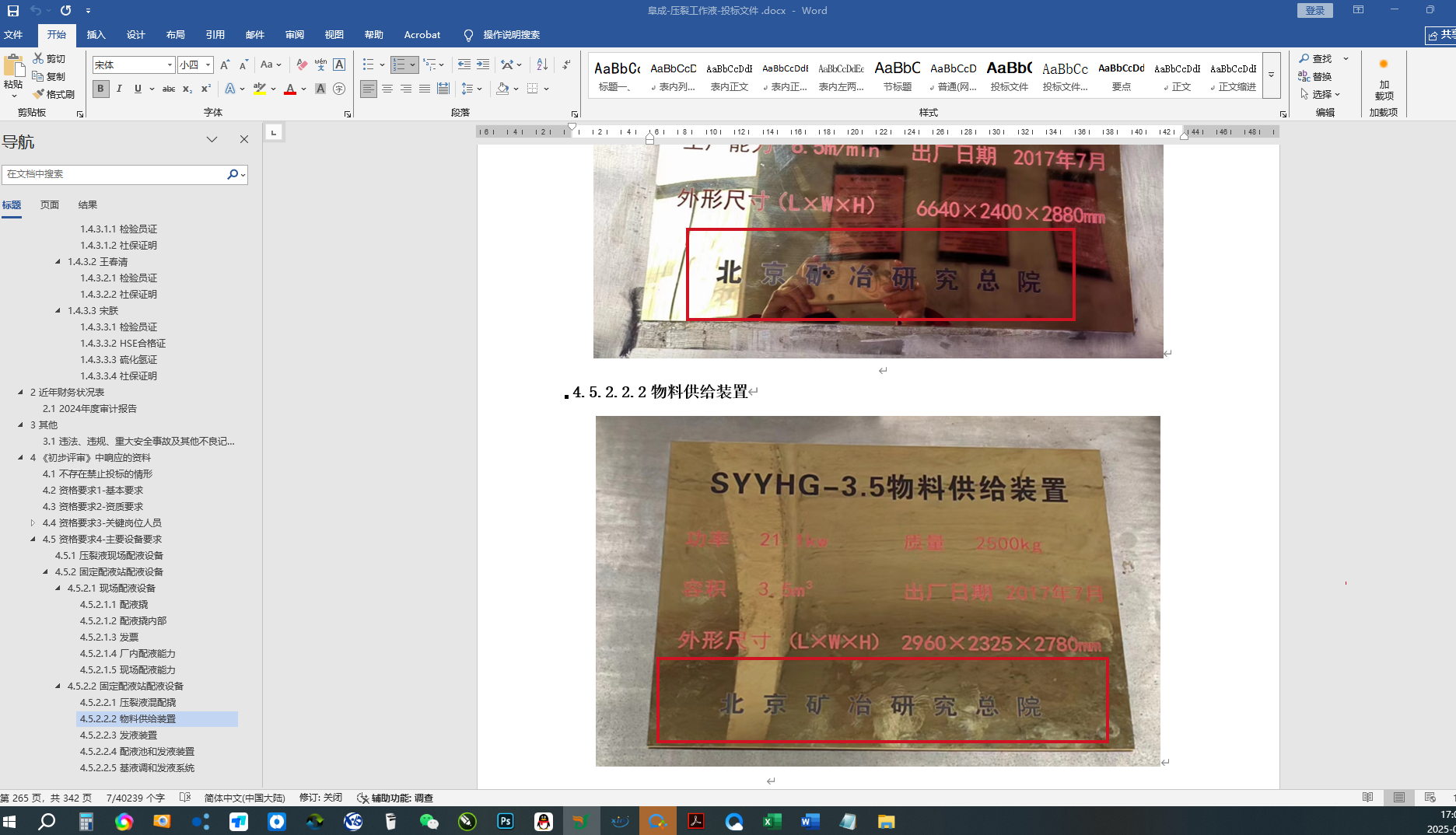Viewport: 1456px width, 835px height.
Task: Copy selection with 复制
Action: coord(49,76)
